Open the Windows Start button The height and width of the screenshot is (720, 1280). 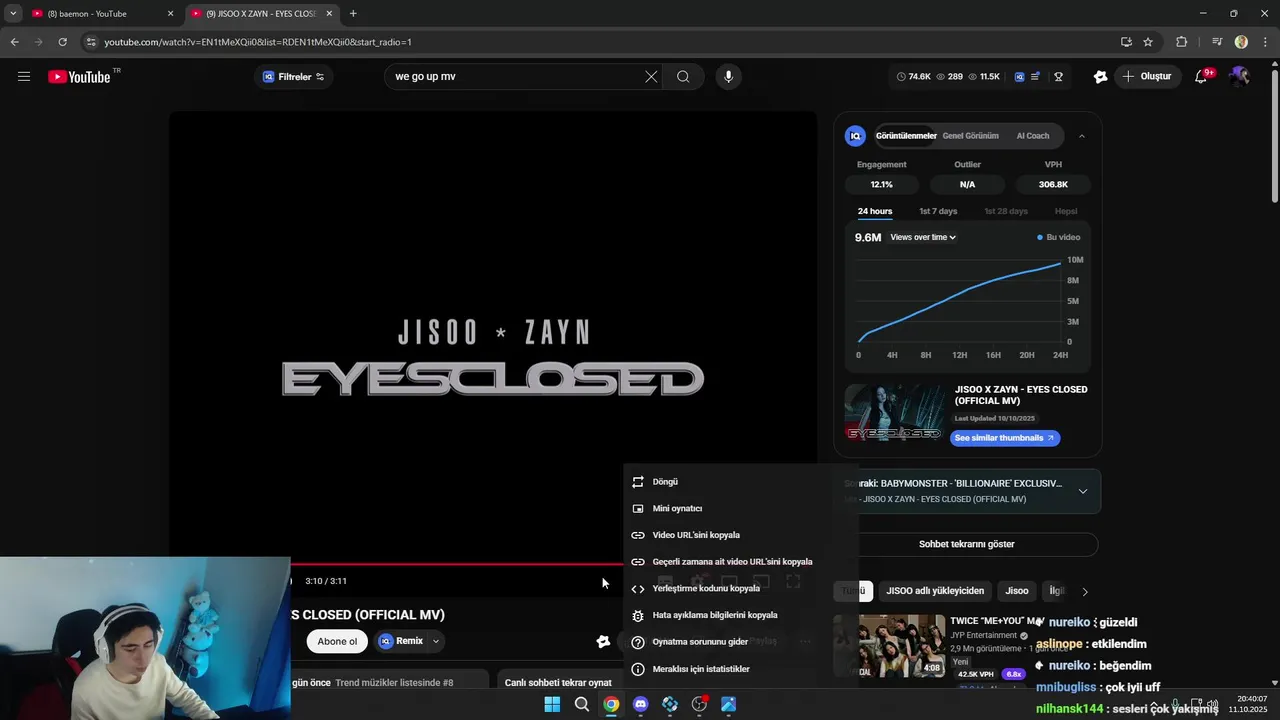point(552,704)
